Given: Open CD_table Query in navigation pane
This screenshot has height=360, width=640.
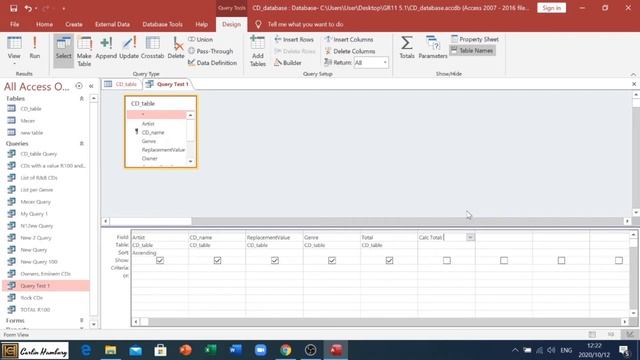Looking at the screenshot, I should tap(38, 154).
